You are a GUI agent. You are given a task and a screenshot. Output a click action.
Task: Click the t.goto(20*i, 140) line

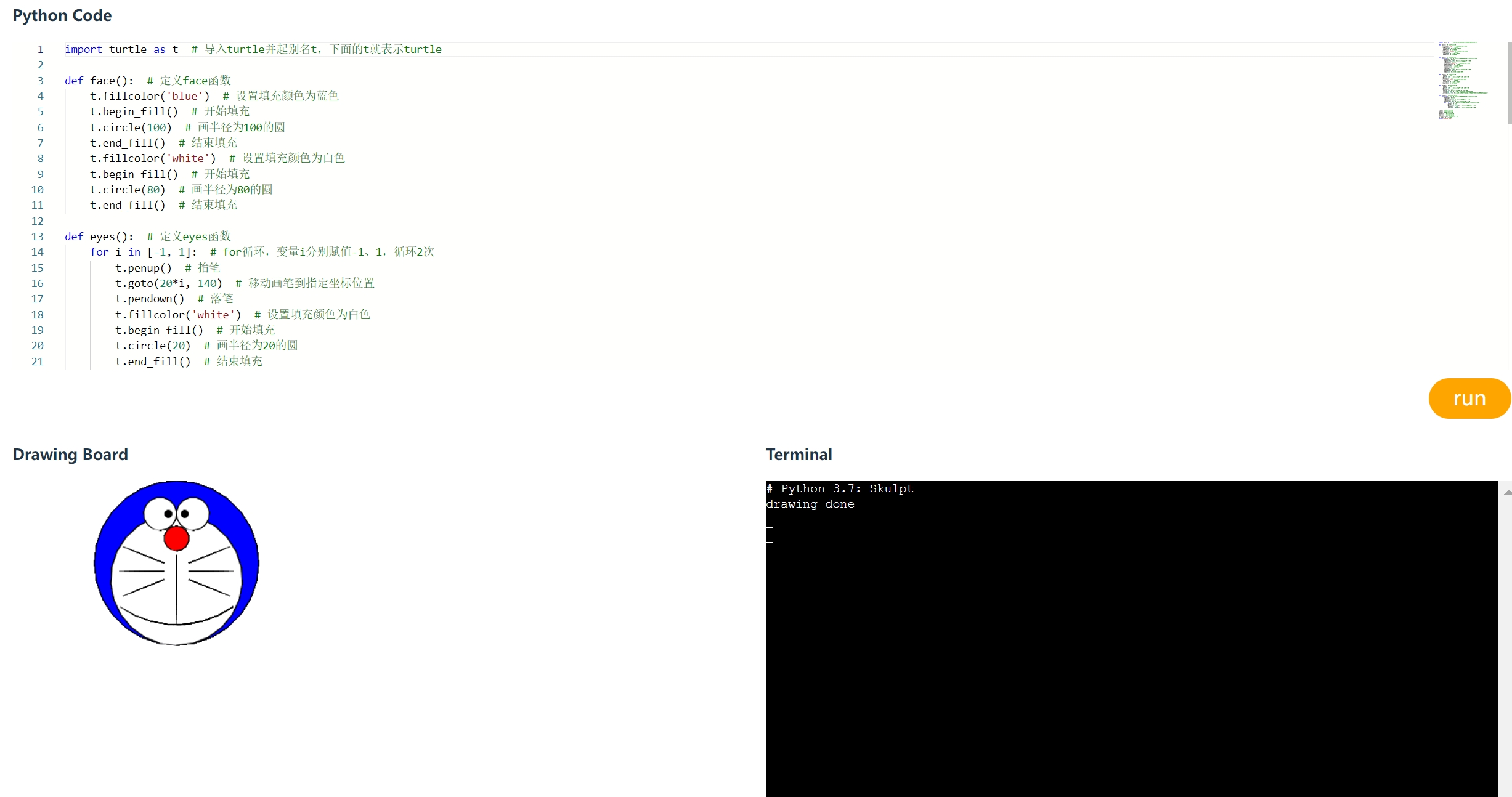coord(245,283)
